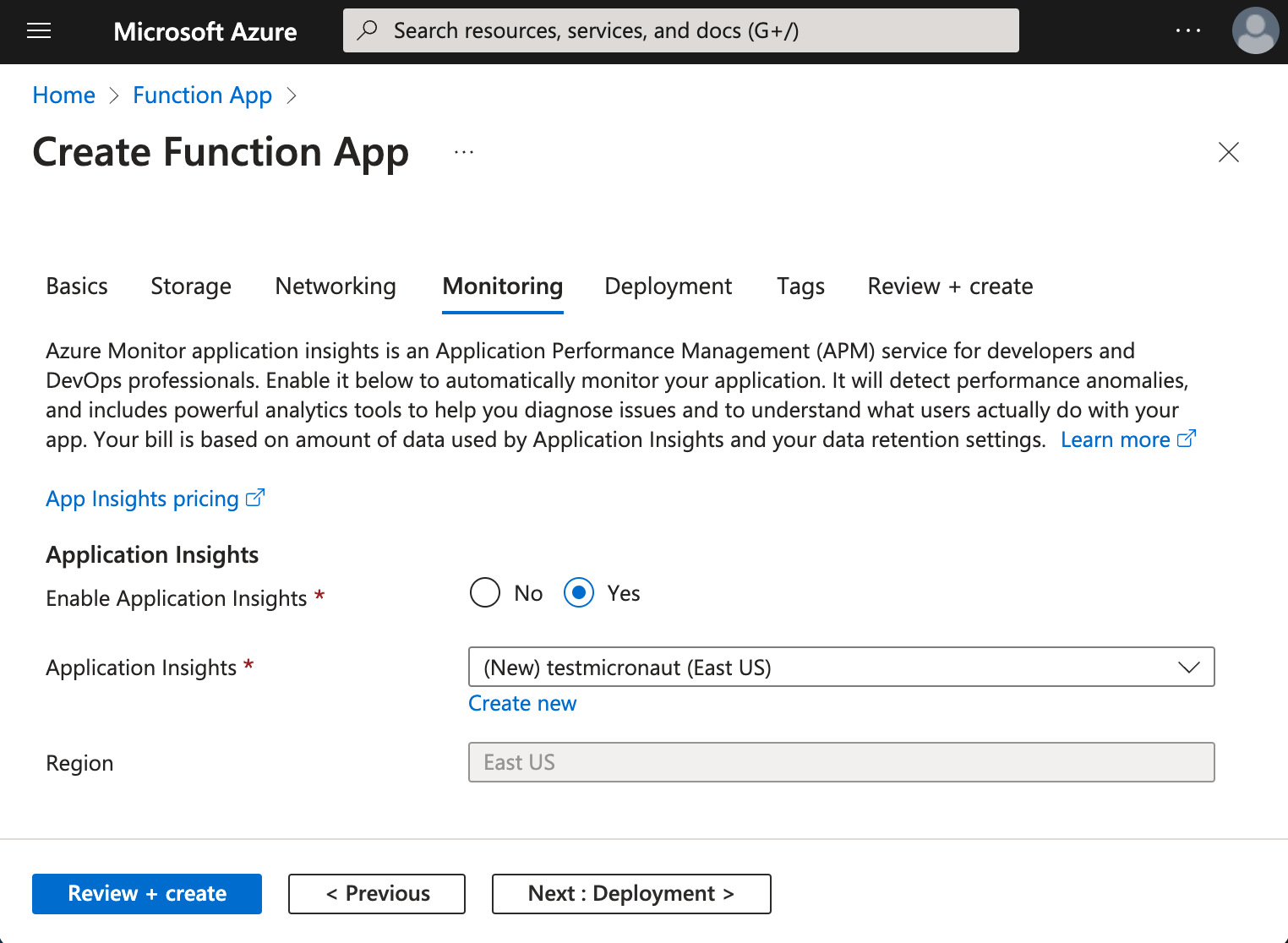Screen dimensions: 1288x943
Task: Click the blue Review + create button
Action: coord(147,893)
